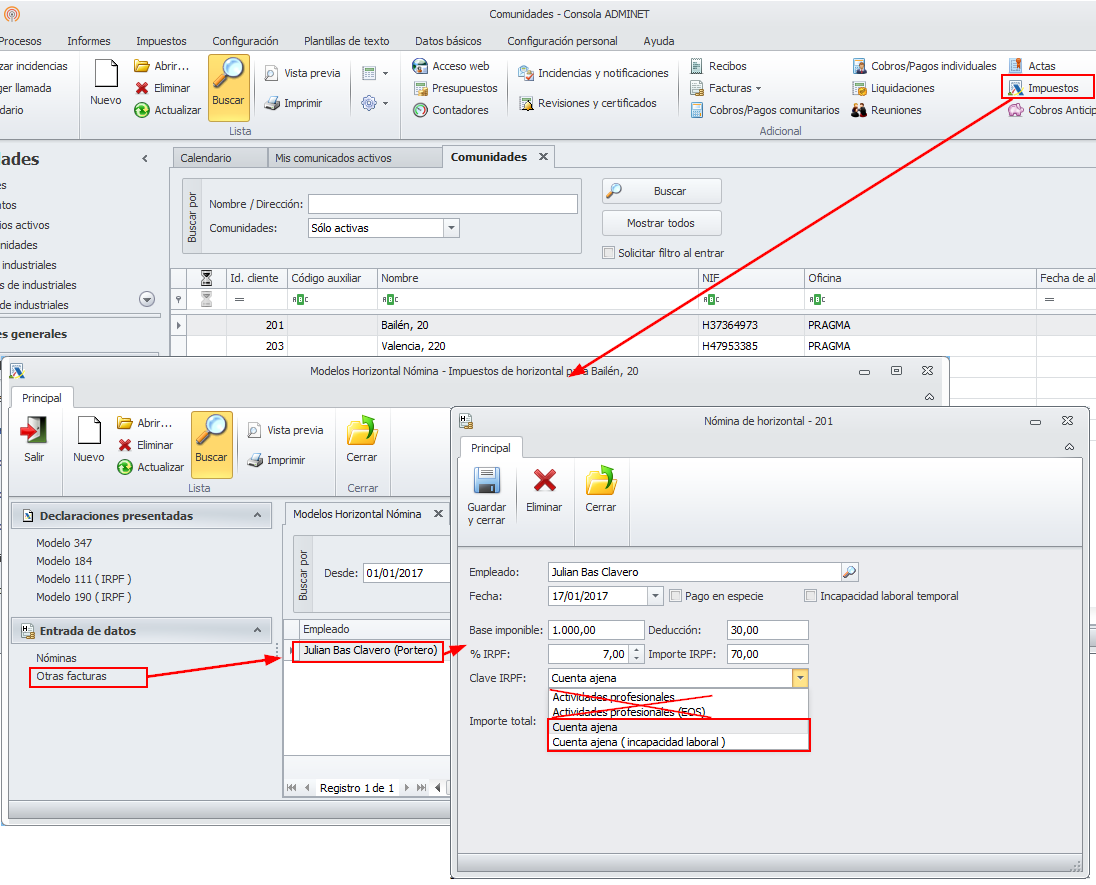
Task: Switch to Mis comunicados activos tab
Action: [x=333, y=158]
